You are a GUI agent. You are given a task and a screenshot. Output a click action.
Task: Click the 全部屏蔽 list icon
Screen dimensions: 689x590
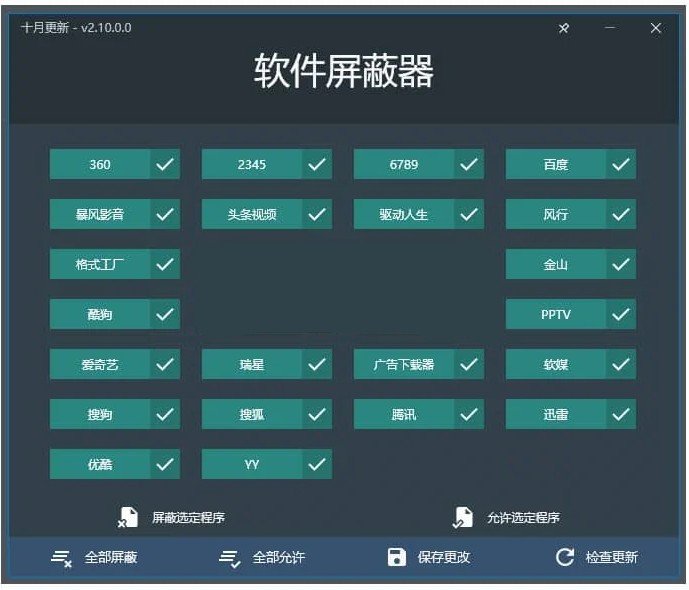pyautogui.click(x=61, y=557)
